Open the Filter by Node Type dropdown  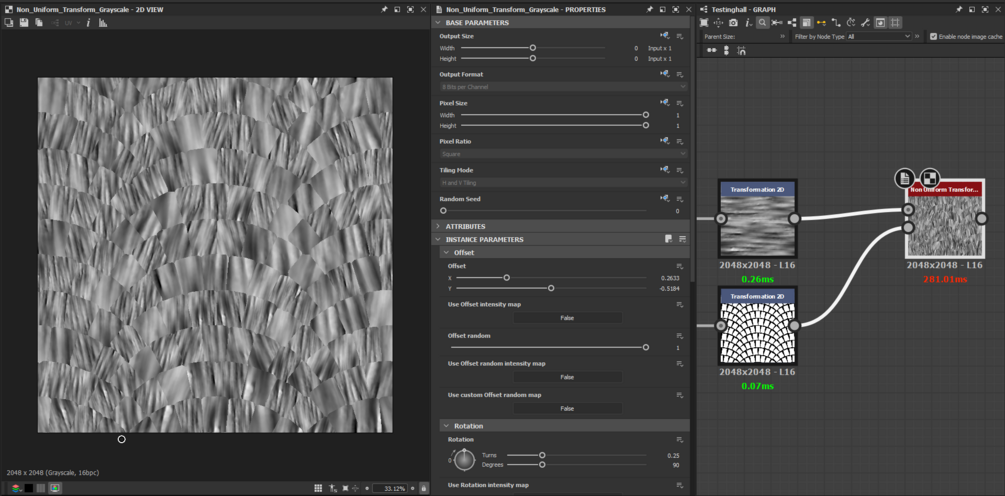[879, 37]
